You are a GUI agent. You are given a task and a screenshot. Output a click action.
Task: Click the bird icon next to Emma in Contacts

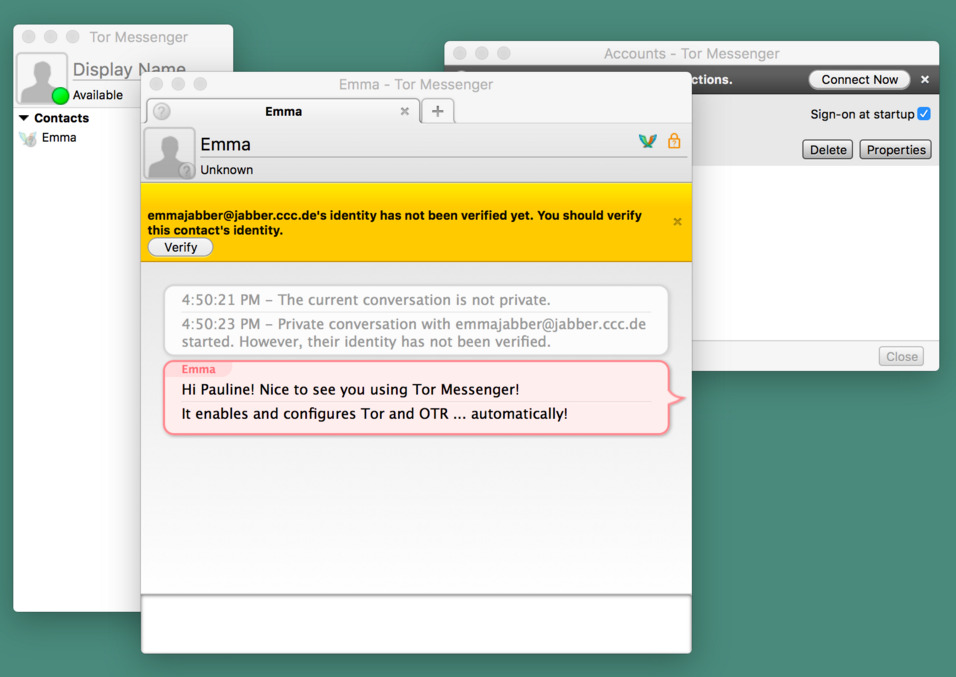pyautogui.click(x=28, y=138)
